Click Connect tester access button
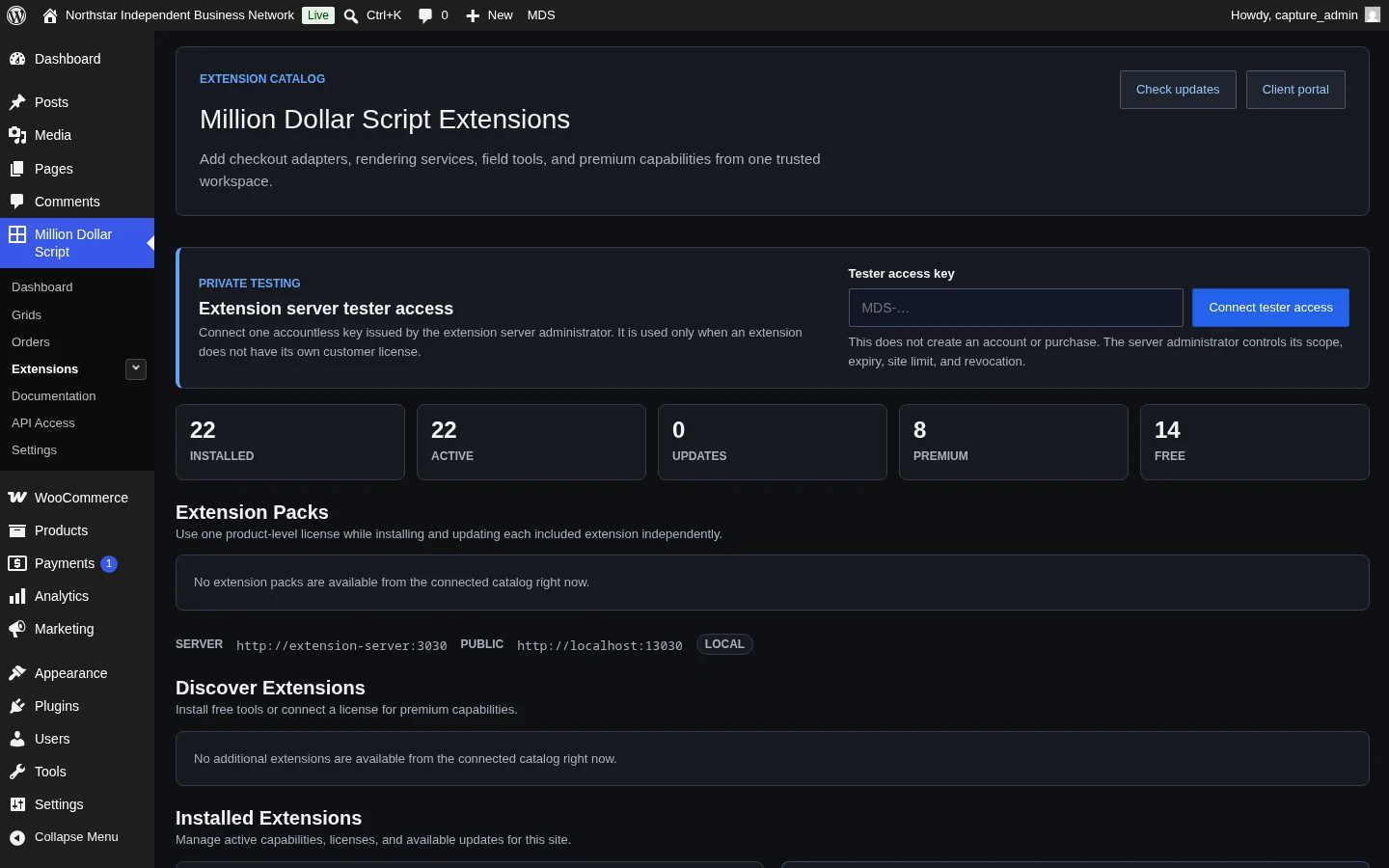The height and width of the screenshot is (868, 1389). (1270, 308)
